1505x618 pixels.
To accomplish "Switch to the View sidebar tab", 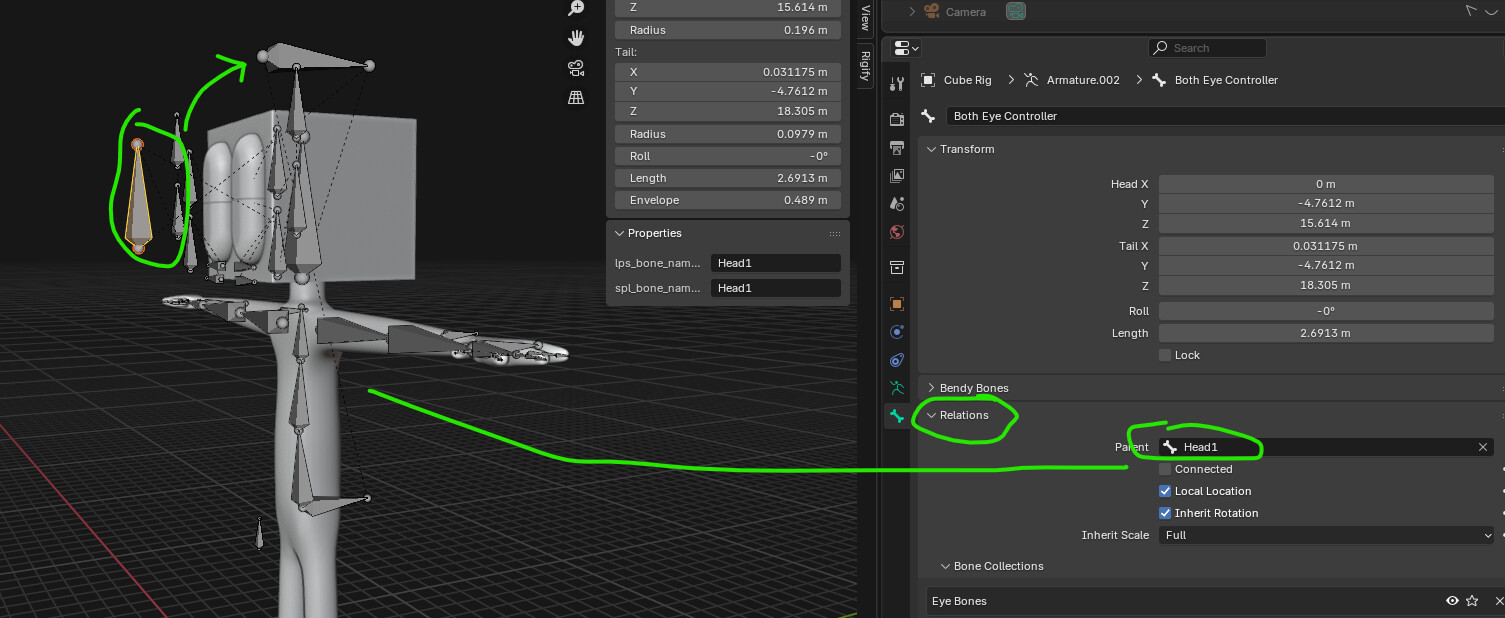I will click(866, 18).
